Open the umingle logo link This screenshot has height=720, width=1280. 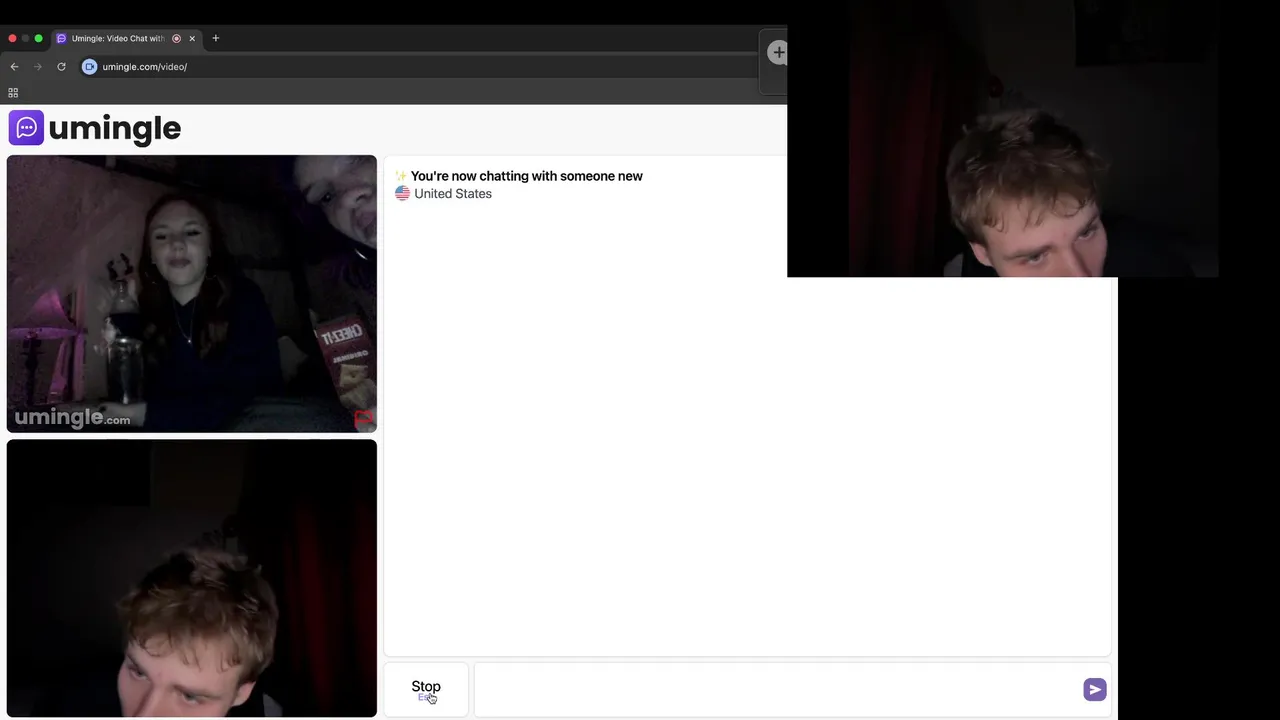[x=95, y=128]
